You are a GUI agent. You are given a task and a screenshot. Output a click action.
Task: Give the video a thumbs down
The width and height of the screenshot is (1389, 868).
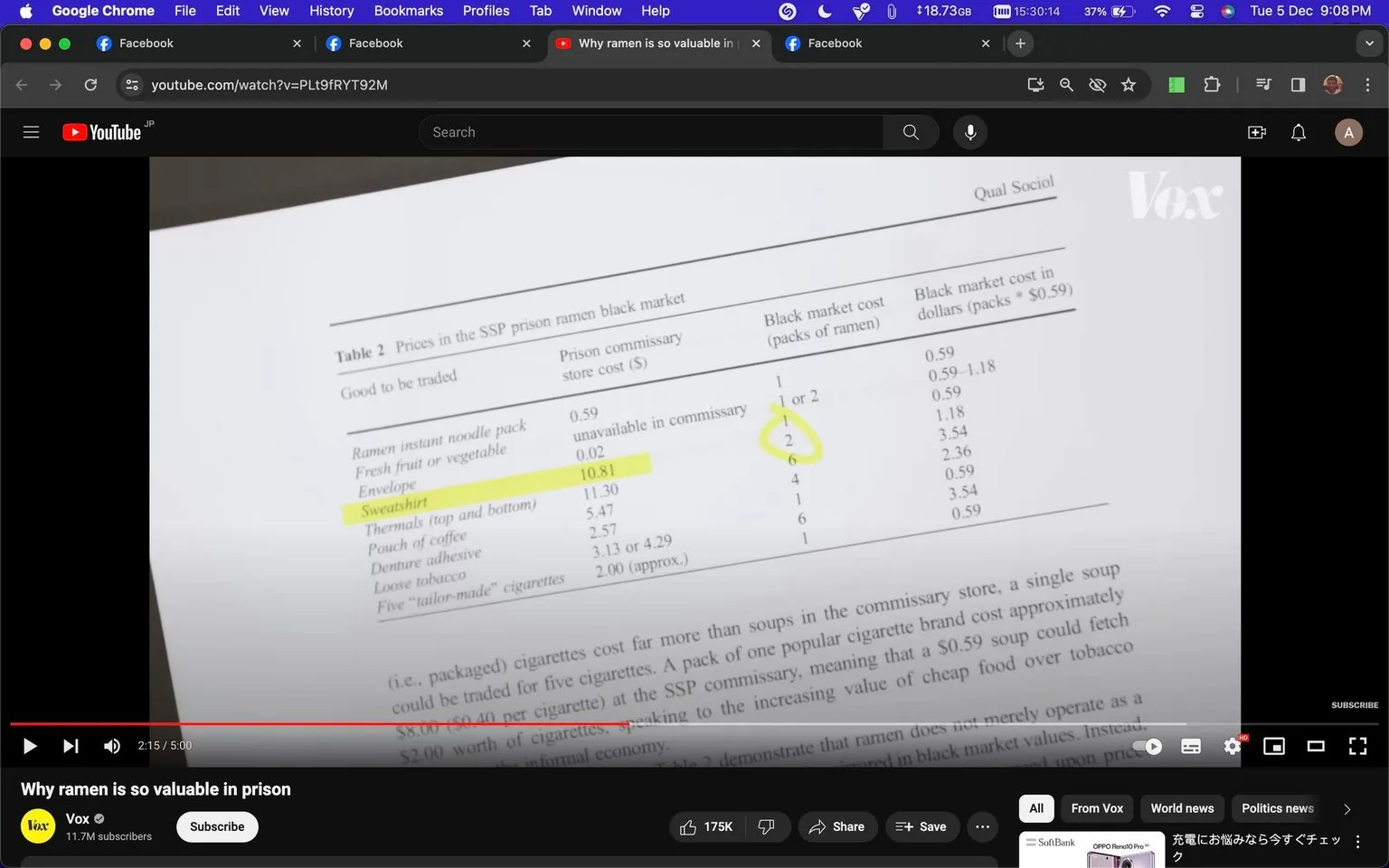767,826
